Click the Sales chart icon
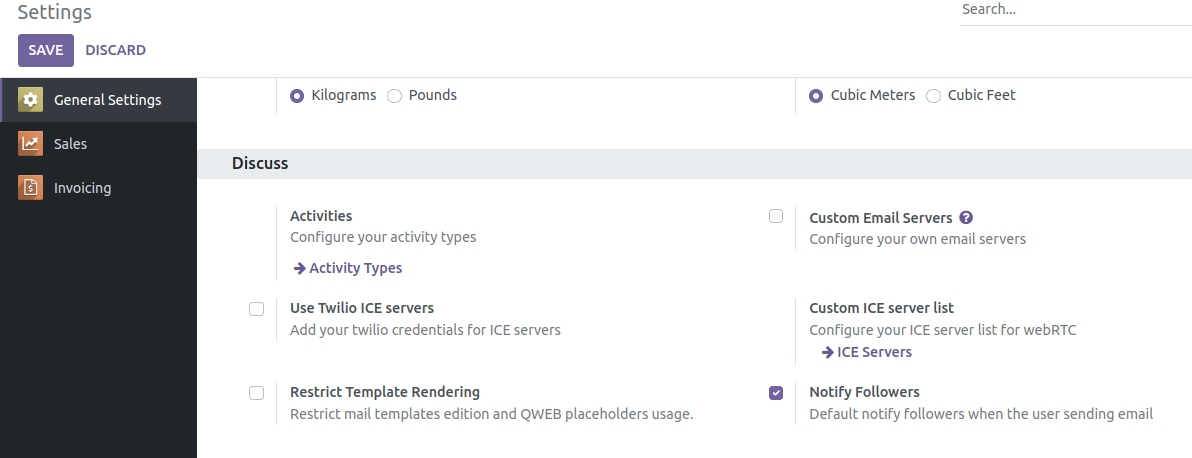Image resolution: width=1192 pixels, height=458 pixels. [30, 144]
